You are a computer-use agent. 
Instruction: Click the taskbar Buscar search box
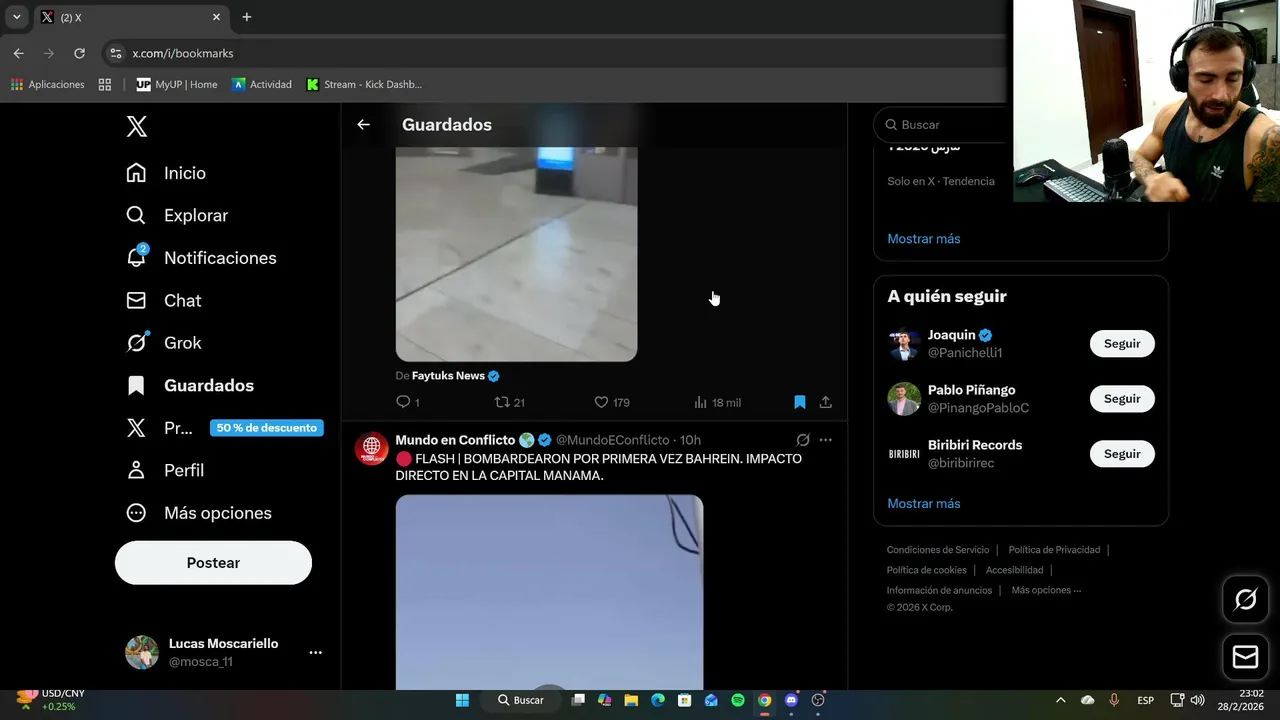point(521,700)
